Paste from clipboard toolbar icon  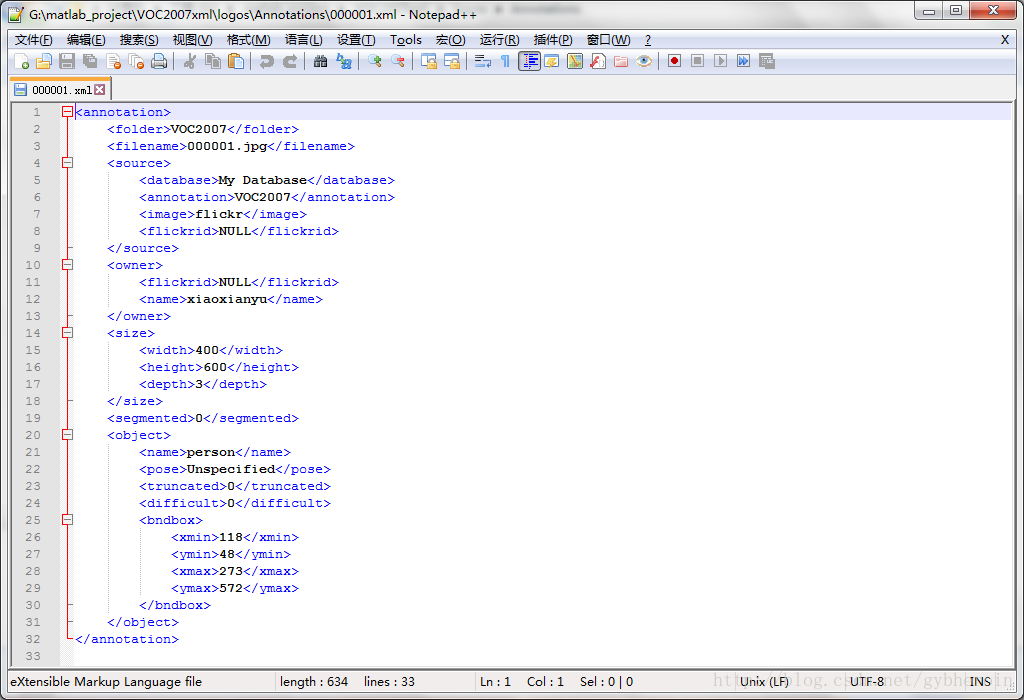pyautogui.click(x=236, y=61)
